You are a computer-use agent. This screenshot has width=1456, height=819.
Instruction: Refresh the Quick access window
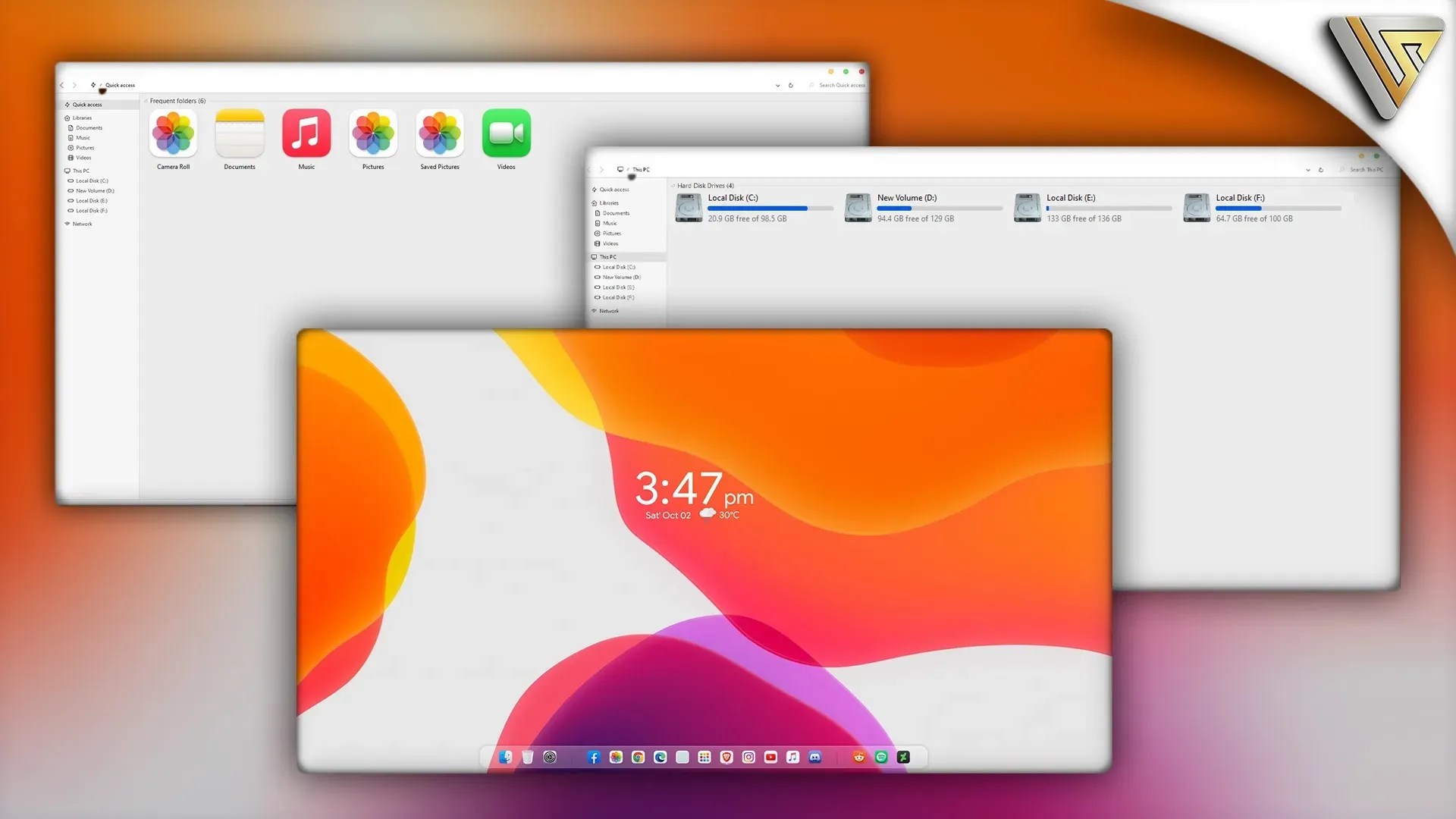click(x=790, y=86)
